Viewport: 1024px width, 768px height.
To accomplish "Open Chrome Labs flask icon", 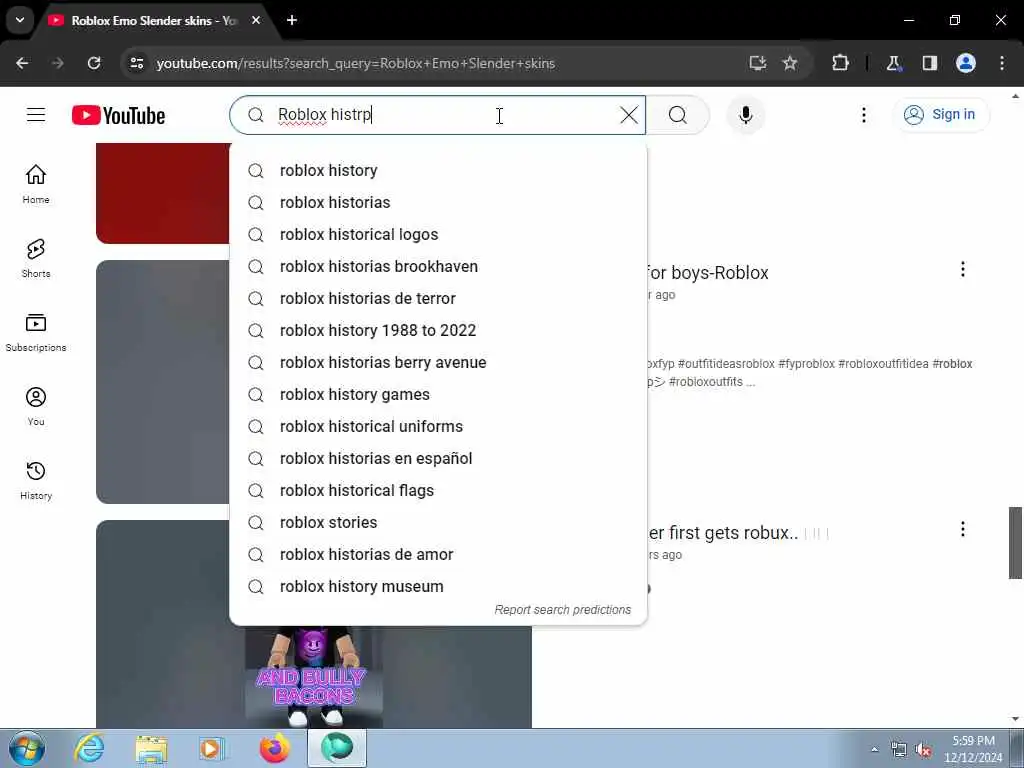I will 893,63.
